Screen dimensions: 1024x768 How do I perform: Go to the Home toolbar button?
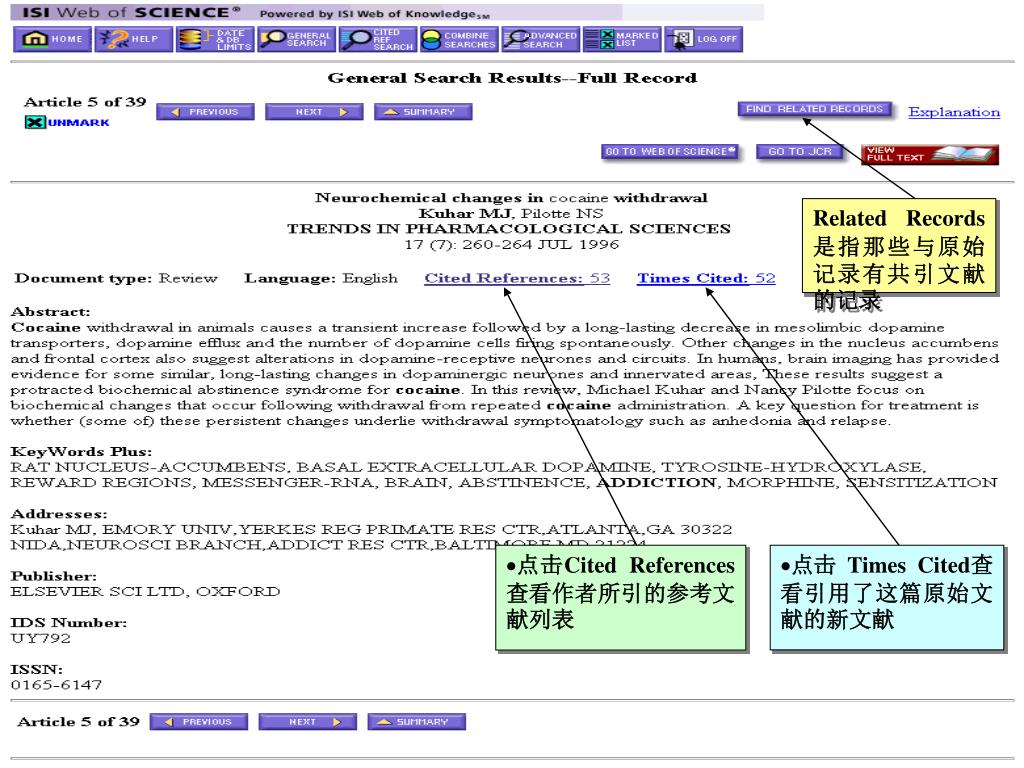tap(52, 39)
